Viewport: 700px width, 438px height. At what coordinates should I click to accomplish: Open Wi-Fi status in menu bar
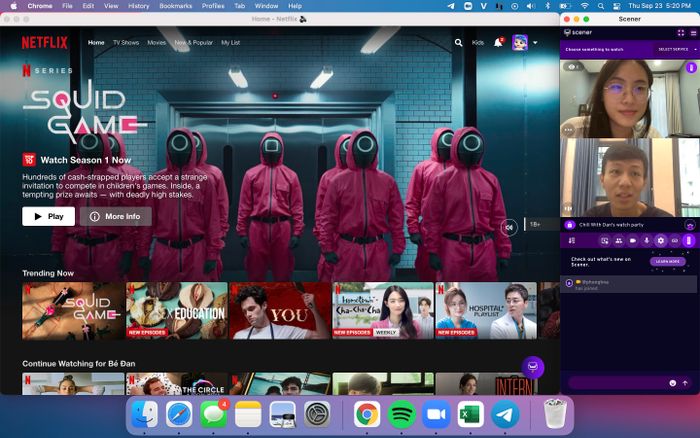click(x=584, y=6)
